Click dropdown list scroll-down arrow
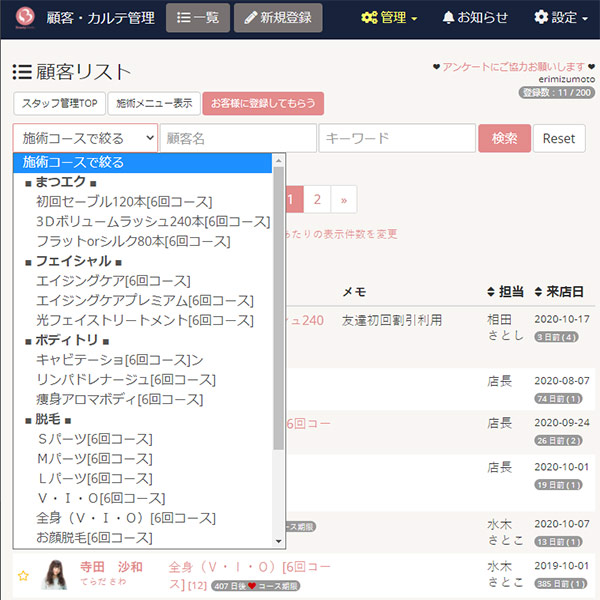This screenshot has height=600, width=600. coord(279,541)
